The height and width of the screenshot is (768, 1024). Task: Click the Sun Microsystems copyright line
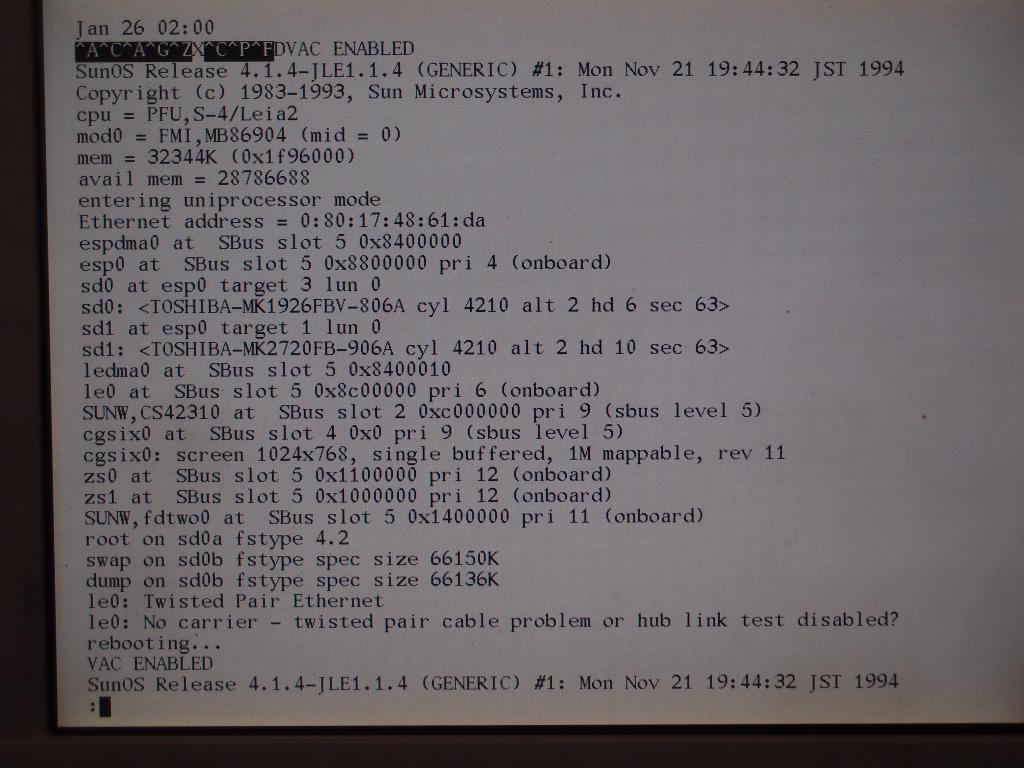pyautogui.click(x=349, y=92)
